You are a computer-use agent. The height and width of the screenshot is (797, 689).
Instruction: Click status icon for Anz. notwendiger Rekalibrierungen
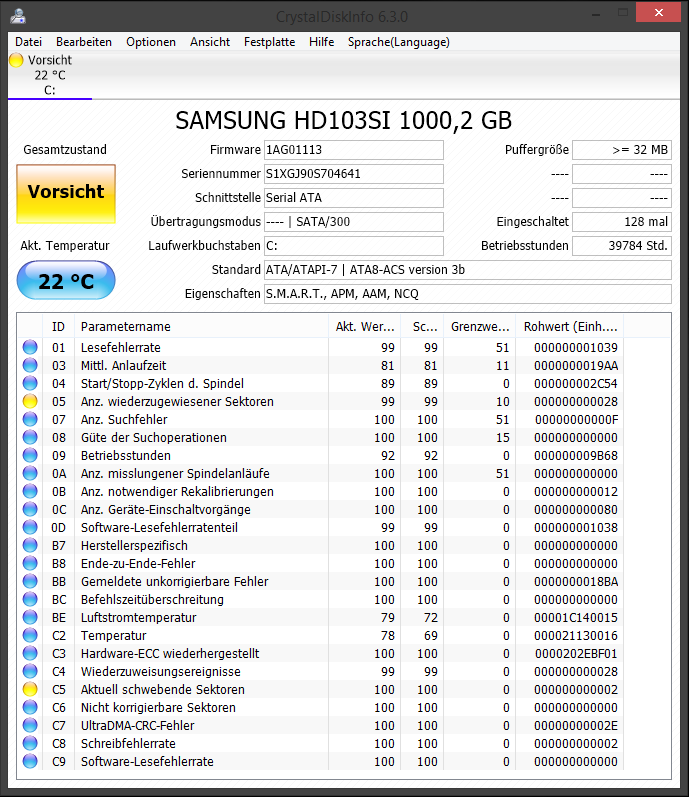[30, 491]
